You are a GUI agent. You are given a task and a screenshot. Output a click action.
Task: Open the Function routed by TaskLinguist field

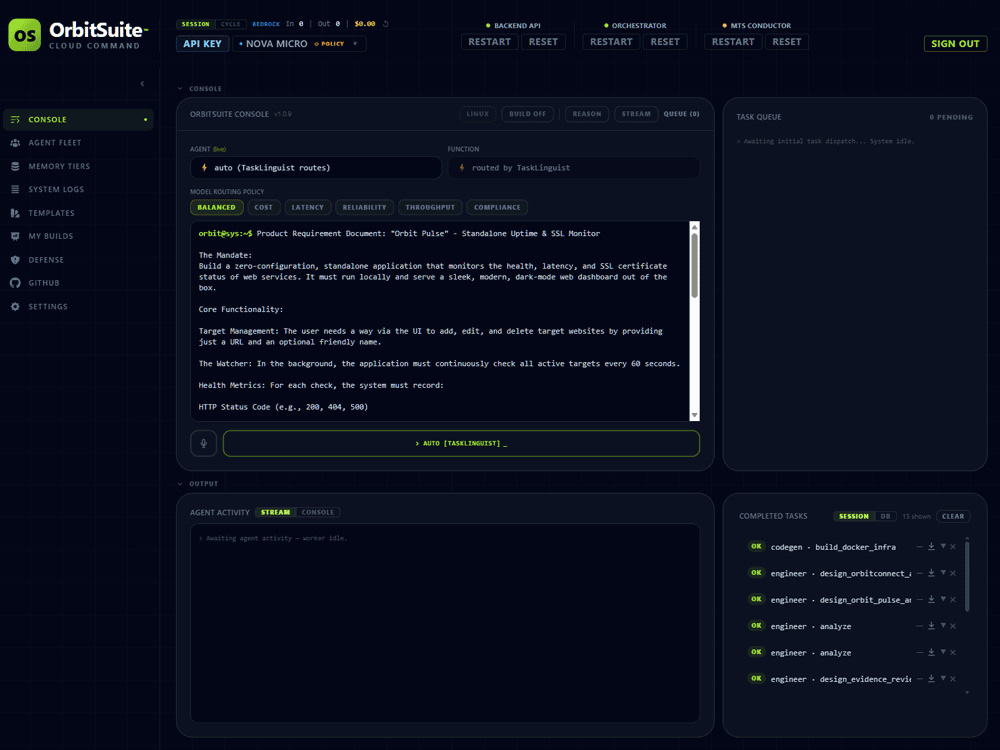click(x=573, y=168)
